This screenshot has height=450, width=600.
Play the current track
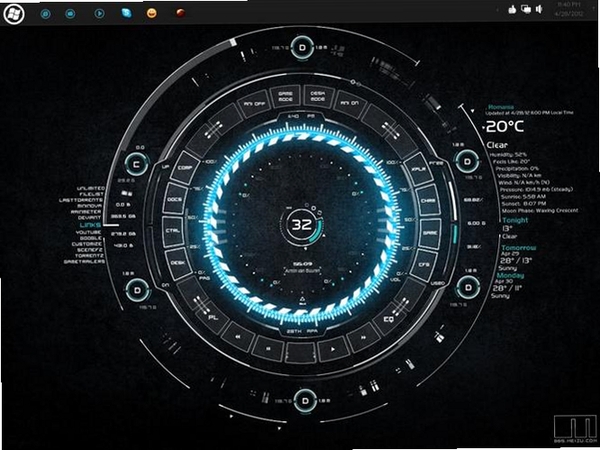point(333,349)
